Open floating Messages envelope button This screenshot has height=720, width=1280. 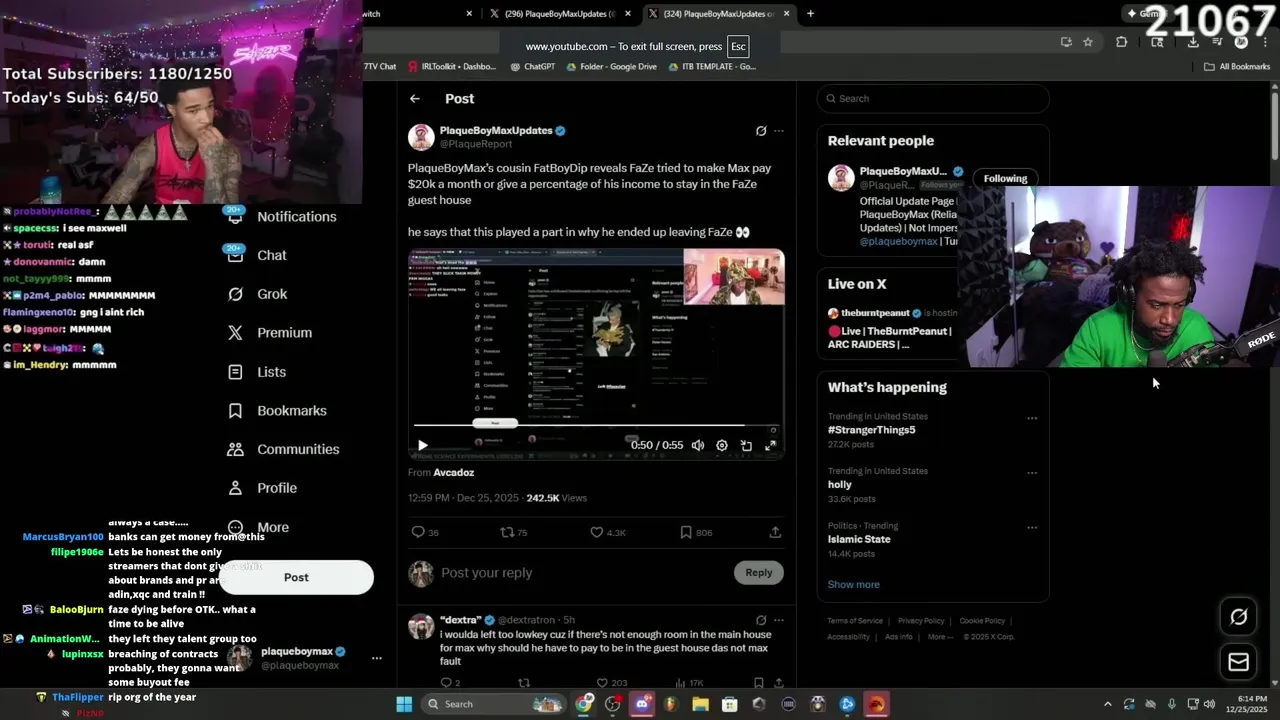tap(1239, 662)
